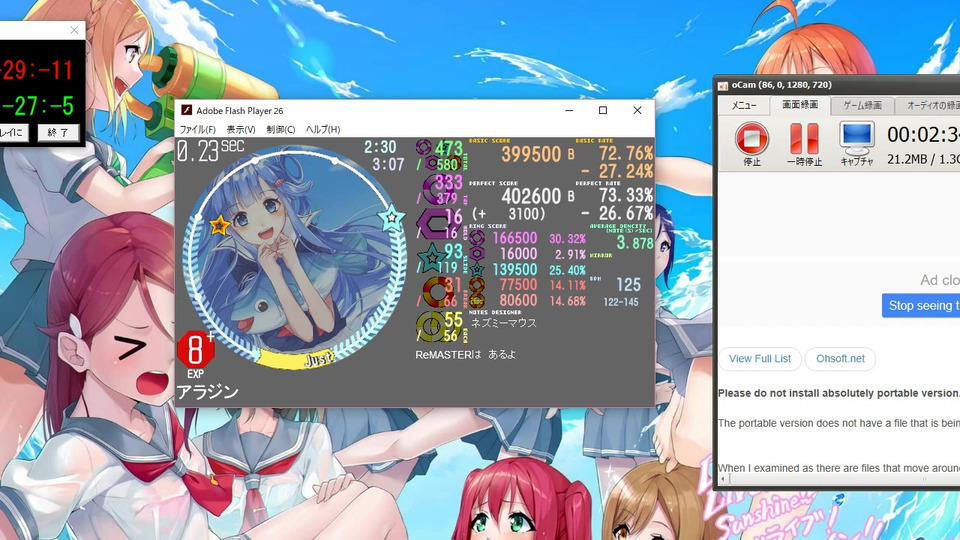Viewport: 960px width, 540px height.
Task: Click the BPM range 122-145
Action: (621, 302)
